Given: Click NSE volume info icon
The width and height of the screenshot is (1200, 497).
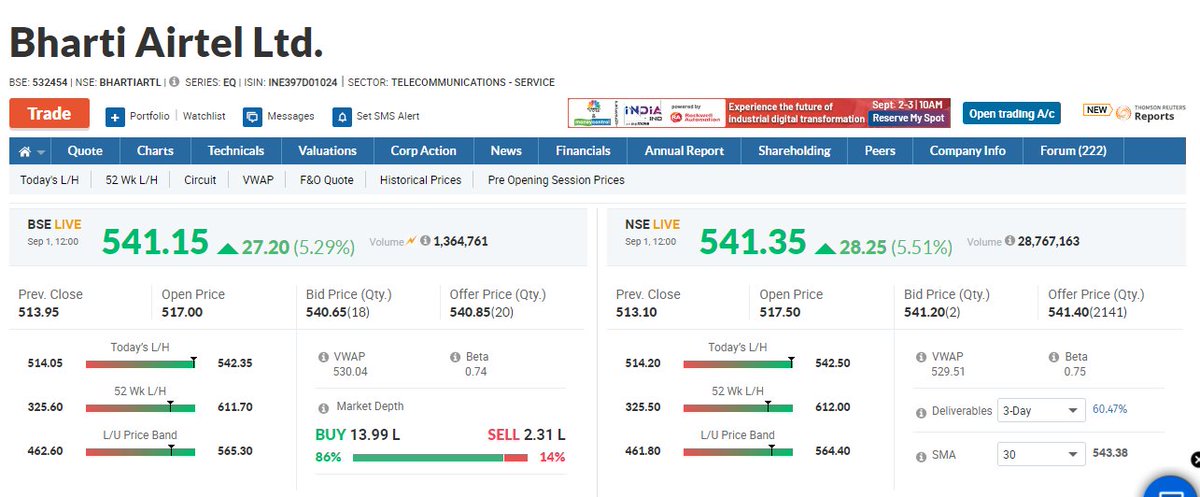Looking at the screenshot, I should (1011, 241).
